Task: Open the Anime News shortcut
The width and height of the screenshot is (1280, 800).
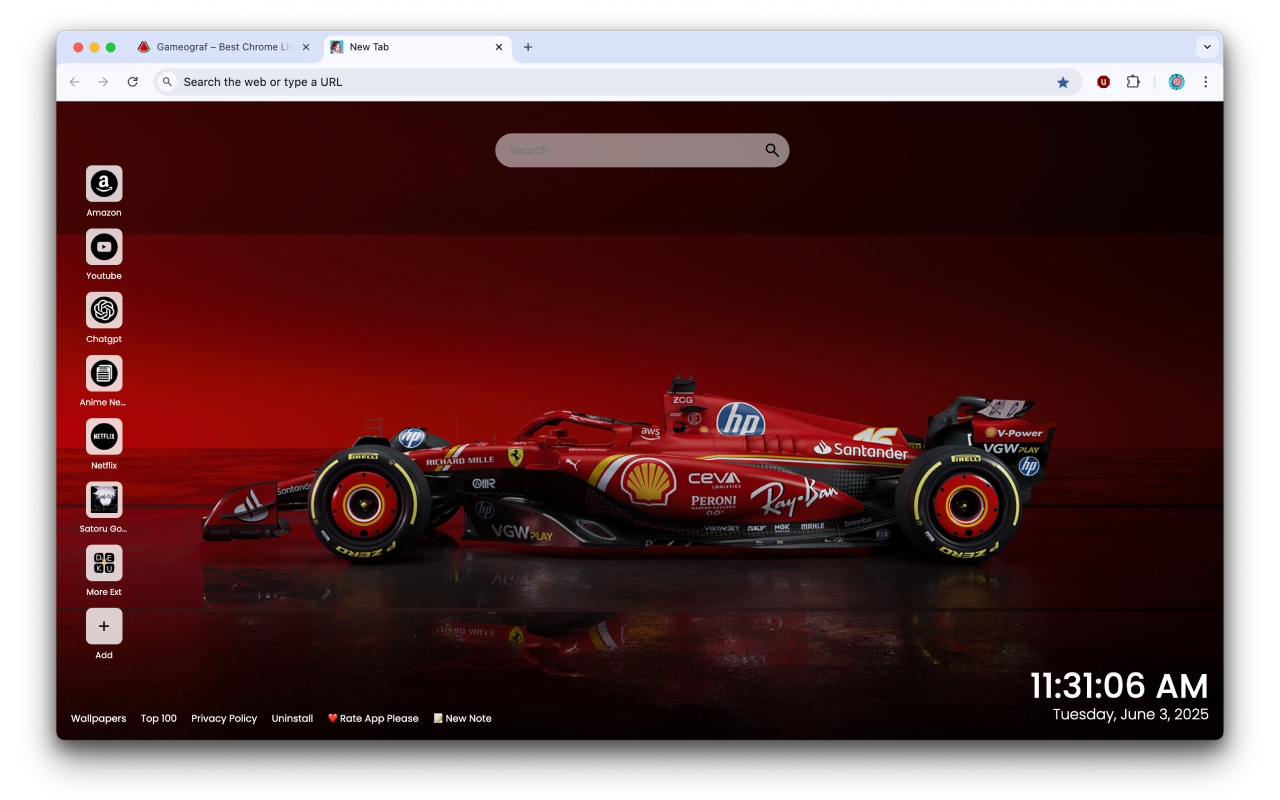Action: (x=104, y=373)
